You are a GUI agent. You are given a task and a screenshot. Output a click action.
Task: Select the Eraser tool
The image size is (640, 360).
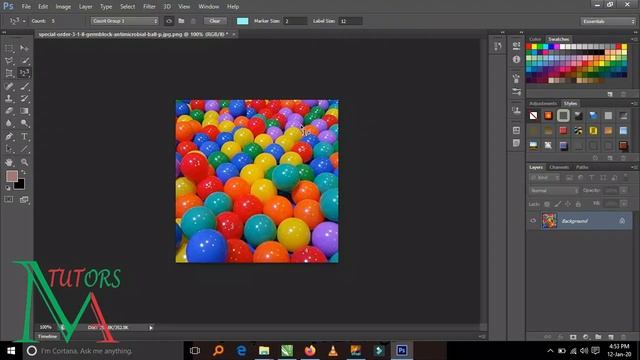tap(9, 111)
